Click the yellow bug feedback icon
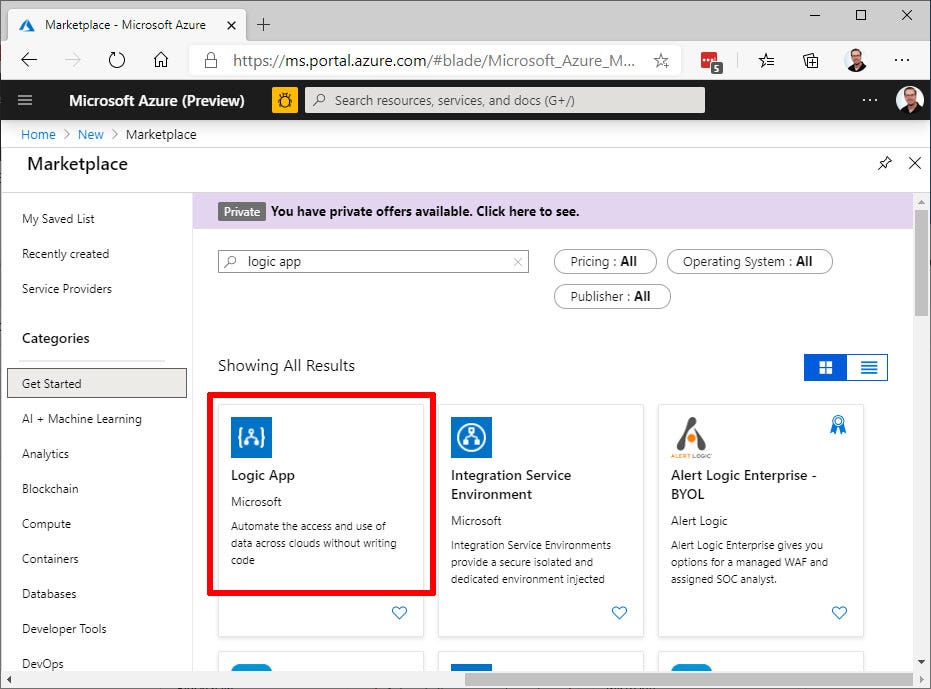 pyautogui.click(x=285, y=100)
